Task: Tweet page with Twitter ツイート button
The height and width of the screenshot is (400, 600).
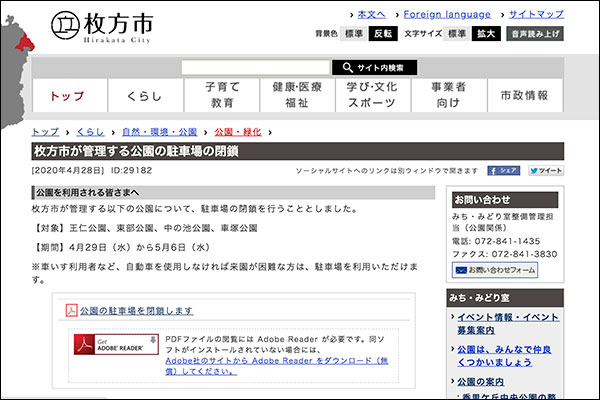Action: point(546,170)
